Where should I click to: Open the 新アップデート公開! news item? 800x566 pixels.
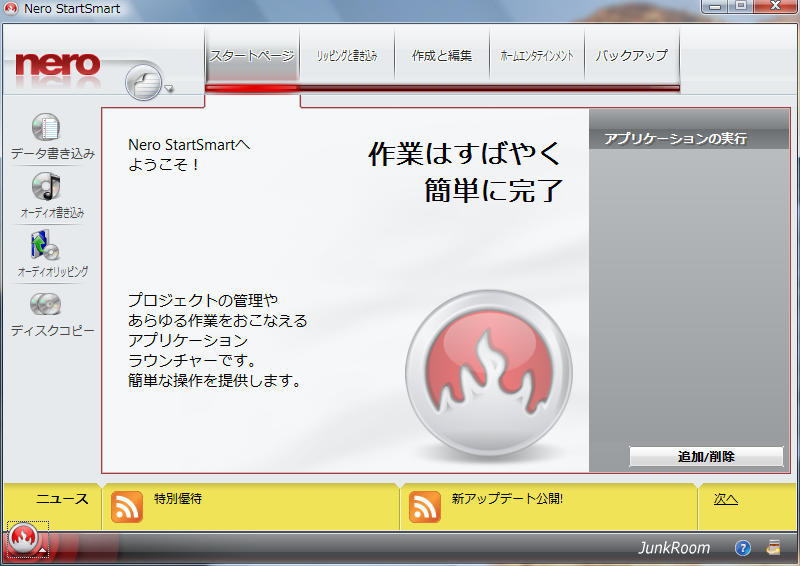[507, 498]
